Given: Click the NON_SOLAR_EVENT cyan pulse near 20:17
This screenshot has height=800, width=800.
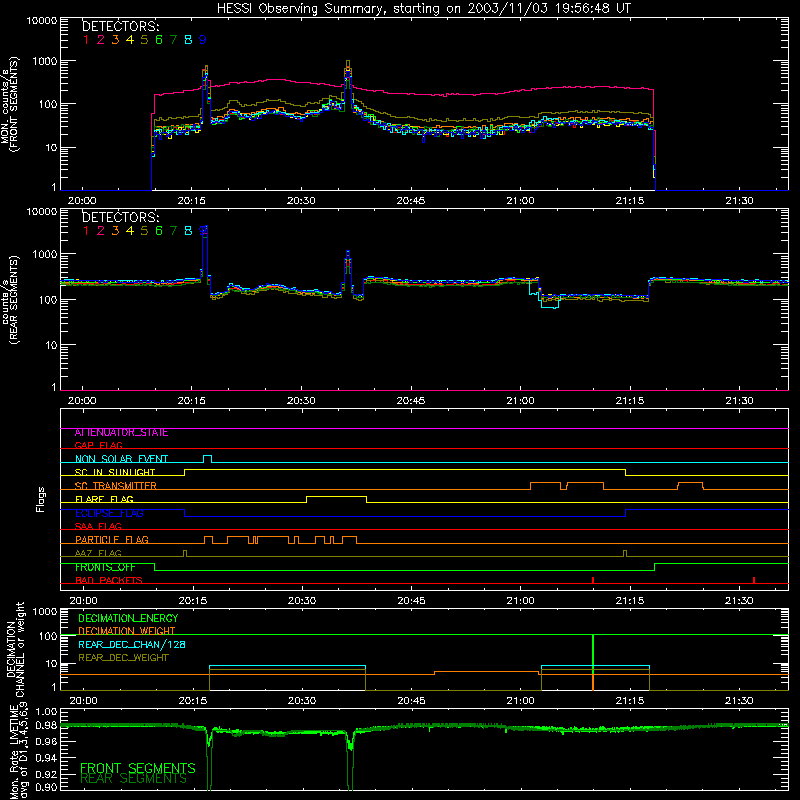Looking at the screenshot, I should (x=208, y=458).
